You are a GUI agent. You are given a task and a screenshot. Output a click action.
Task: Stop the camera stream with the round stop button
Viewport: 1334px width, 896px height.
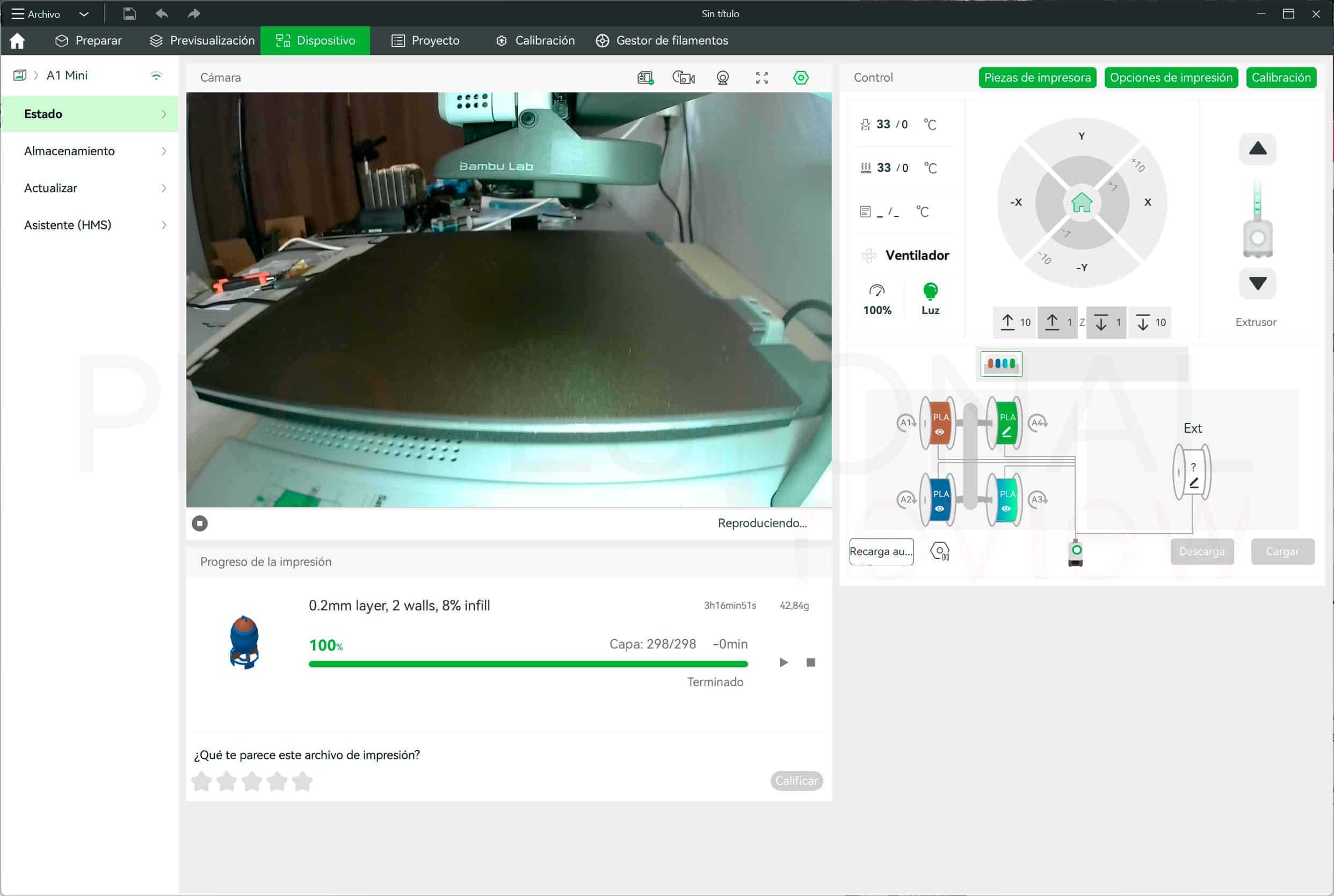199,523
